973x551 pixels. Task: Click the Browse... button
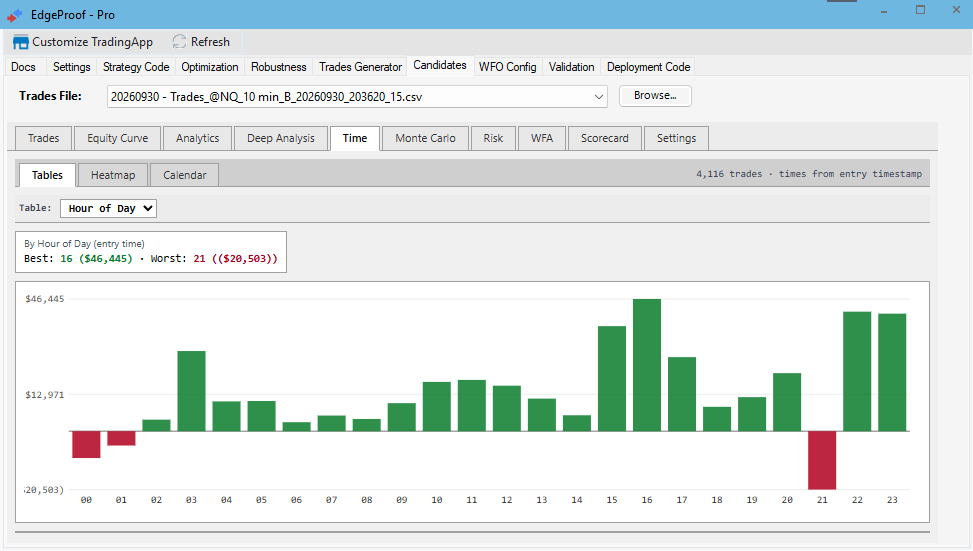[655, 96]
